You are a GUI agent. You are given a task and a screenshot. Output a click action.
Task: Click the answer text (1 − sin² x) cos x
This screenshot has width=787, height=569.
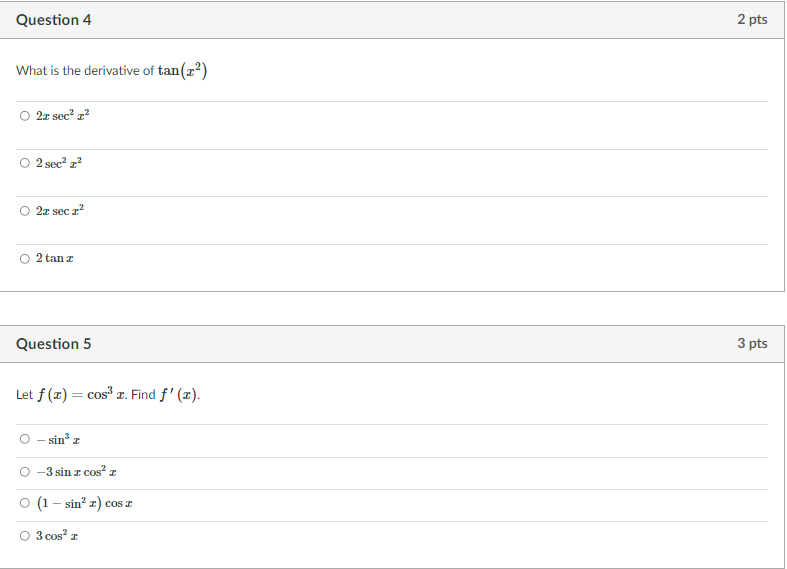(x=85, y=503)
